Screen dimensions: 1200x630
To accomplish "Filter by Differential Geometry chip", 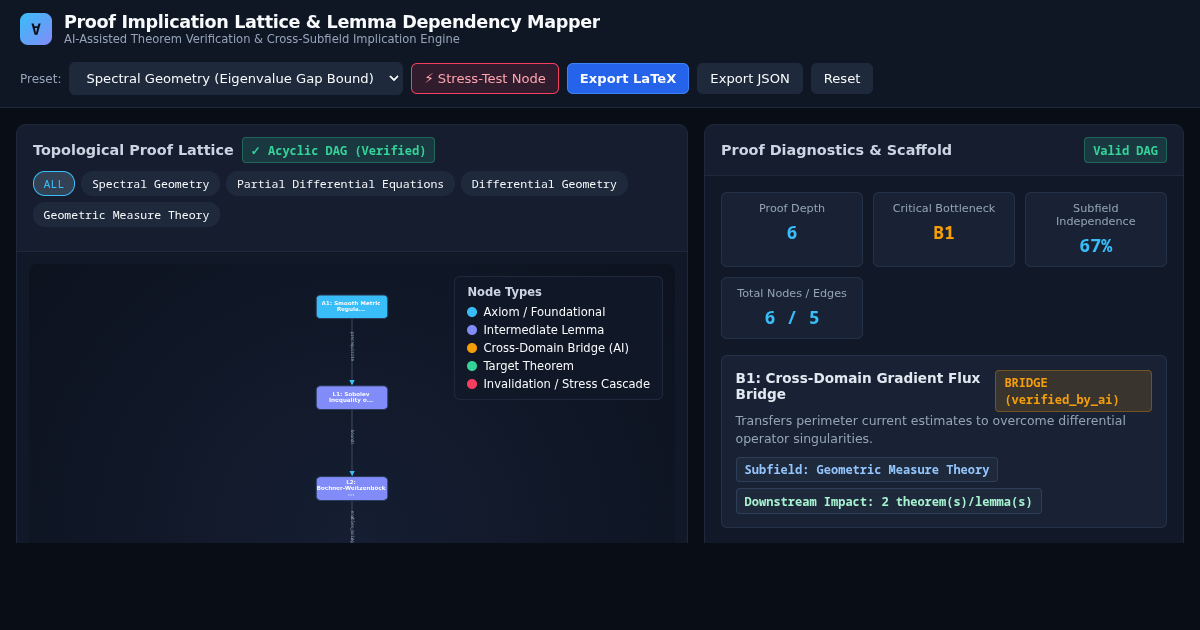I will coord(544,184).
